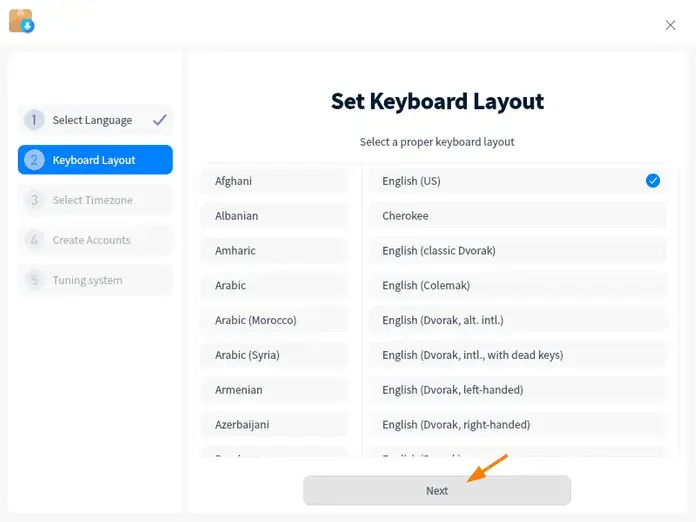Click the step 2 number circle icon

(34, 160)
